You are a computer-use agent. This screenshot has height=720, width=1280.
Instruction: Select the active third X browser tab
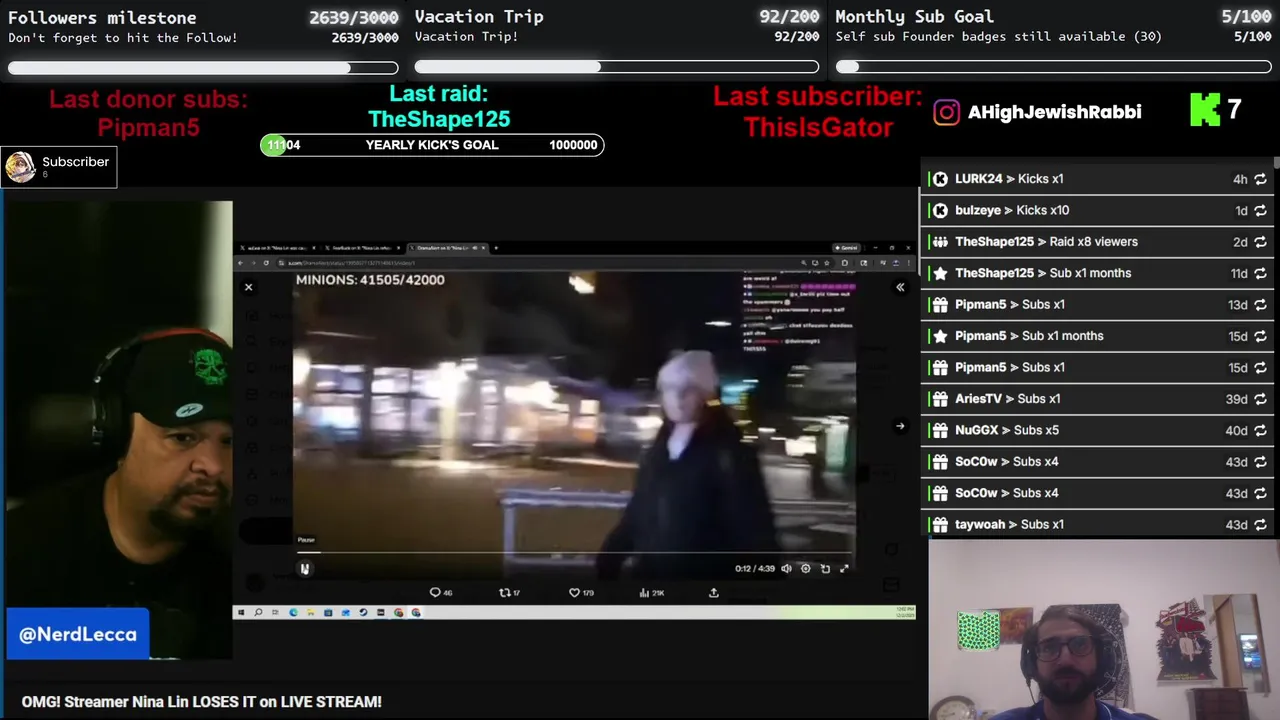coord(447,248)
